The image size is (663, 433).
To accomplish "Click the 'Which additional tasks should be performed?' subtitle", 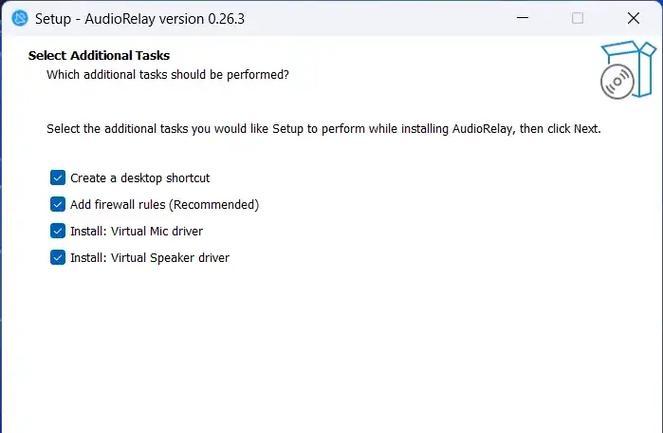I will [x=167, y=75].
